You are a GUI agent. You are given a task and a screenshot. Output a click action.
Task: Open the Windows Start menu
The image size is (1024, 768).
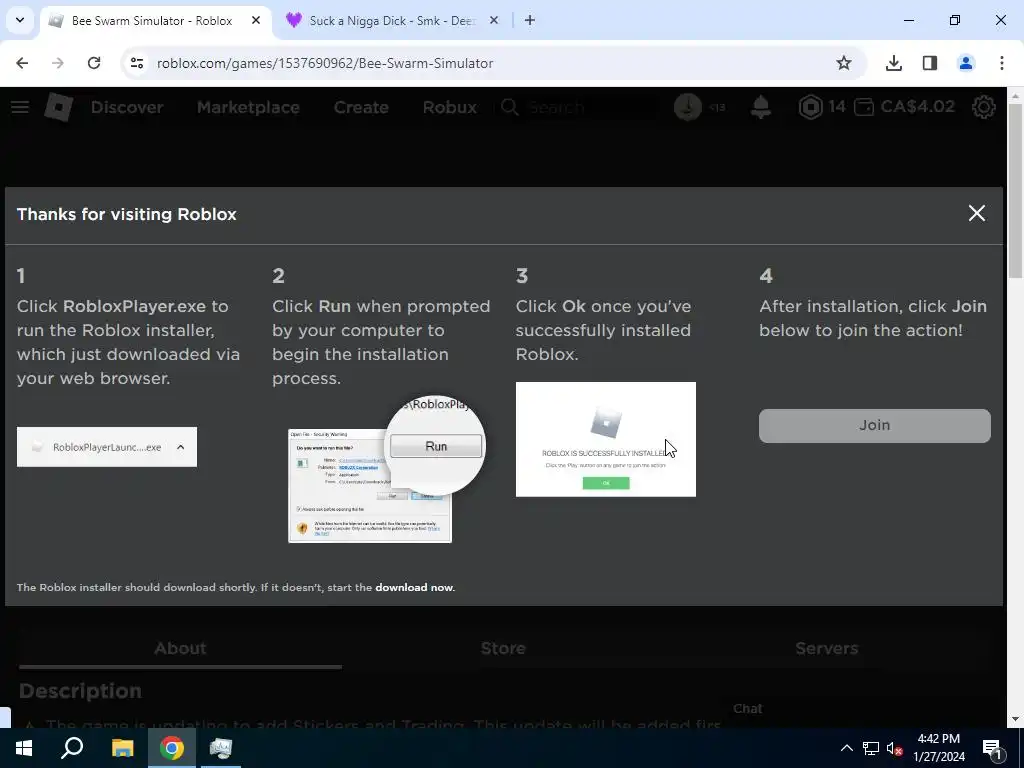(x=24, y=748)
